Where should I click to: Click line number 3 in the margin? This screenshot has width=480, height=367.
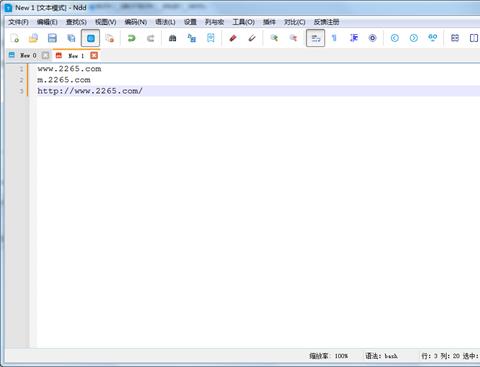pyautogui.click(x=21, y=91)
